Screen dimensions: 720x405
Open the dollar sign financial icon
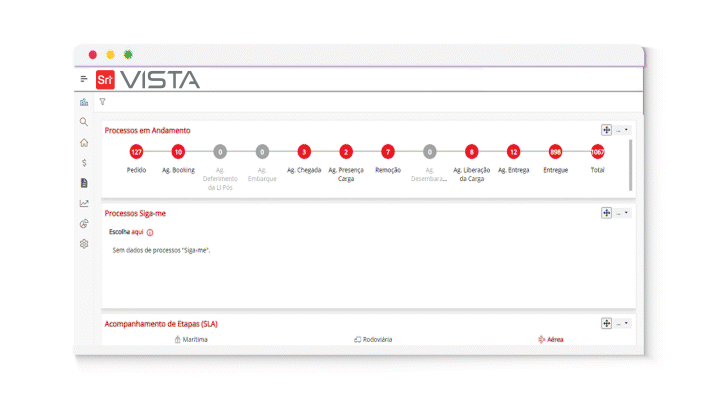pos(84,162)
